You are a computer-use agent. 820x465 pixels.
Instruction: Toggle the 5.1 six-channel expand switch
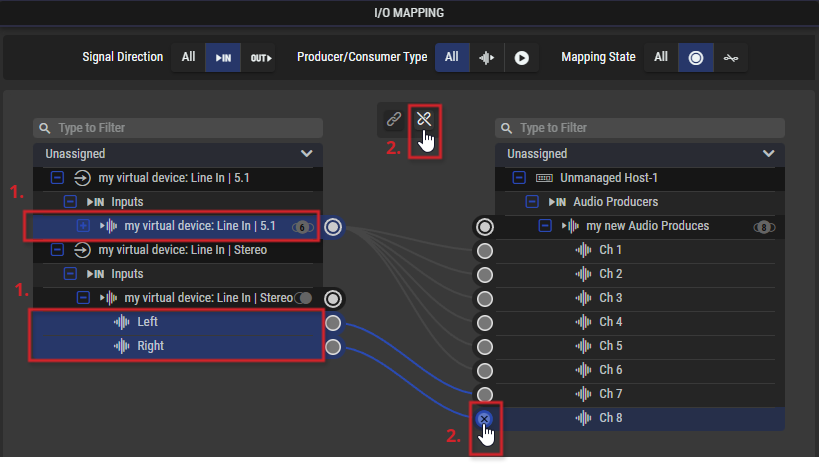point(303,227)
